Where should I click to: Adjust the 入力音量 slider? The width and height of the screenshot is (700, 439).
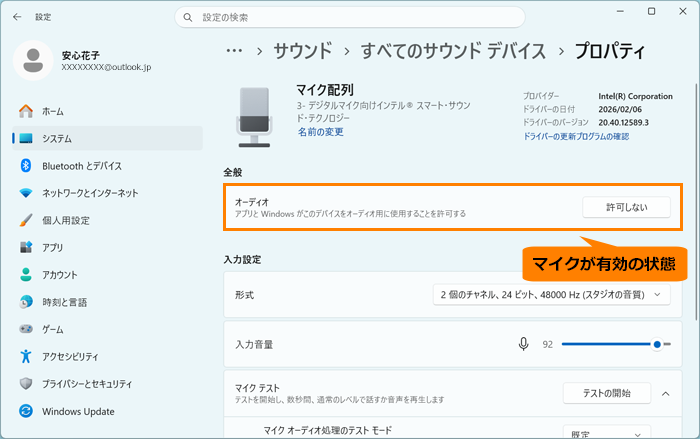point(616,344)
